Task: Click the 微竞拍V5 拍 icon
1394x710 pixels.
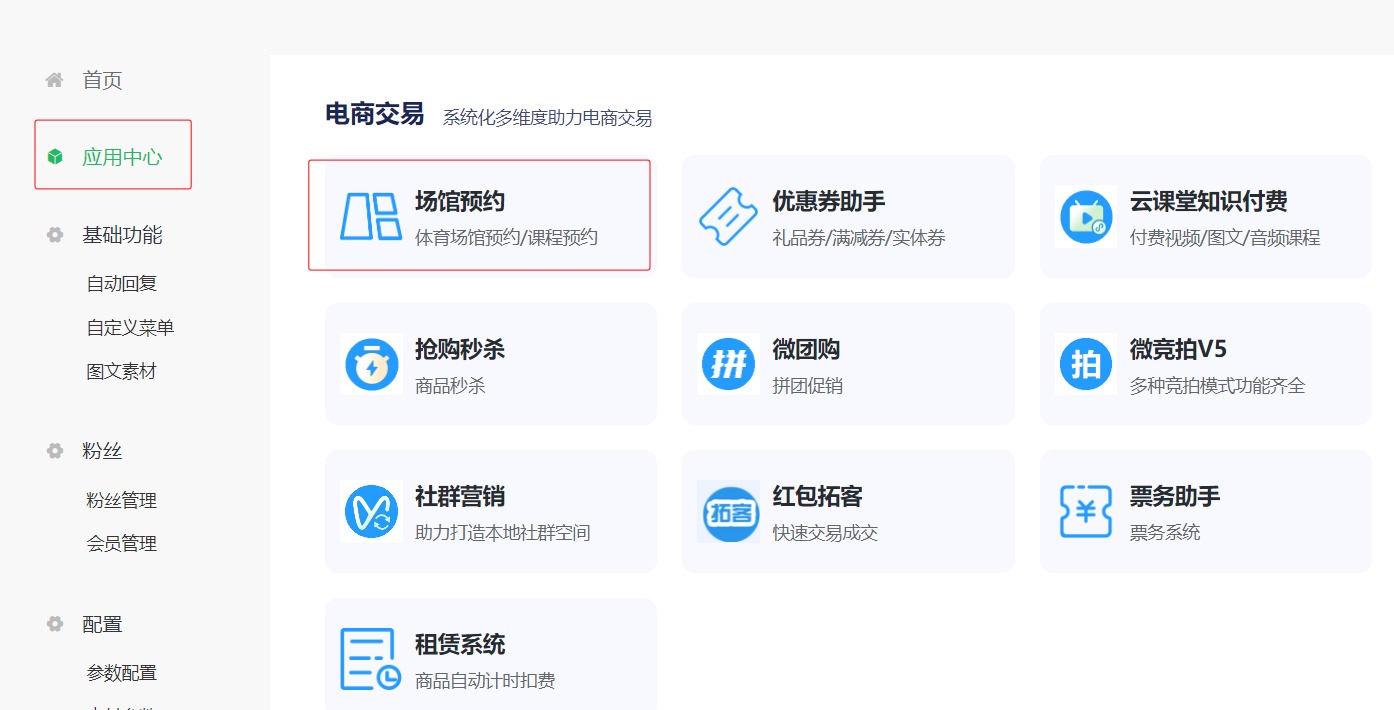Action: click(x=1086, y=364)
